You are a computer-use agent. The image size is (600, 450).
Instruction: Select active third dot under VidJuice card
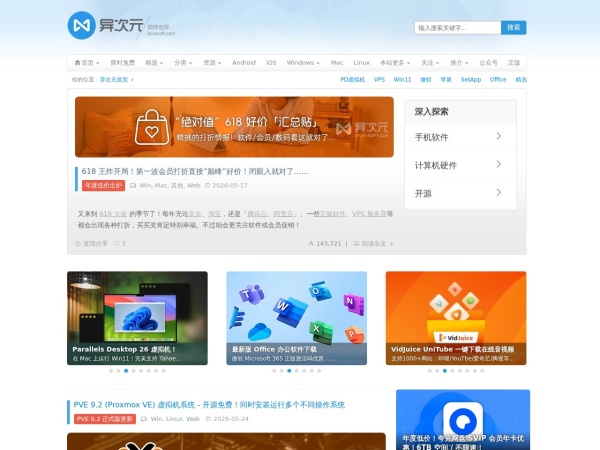[445, 371]
